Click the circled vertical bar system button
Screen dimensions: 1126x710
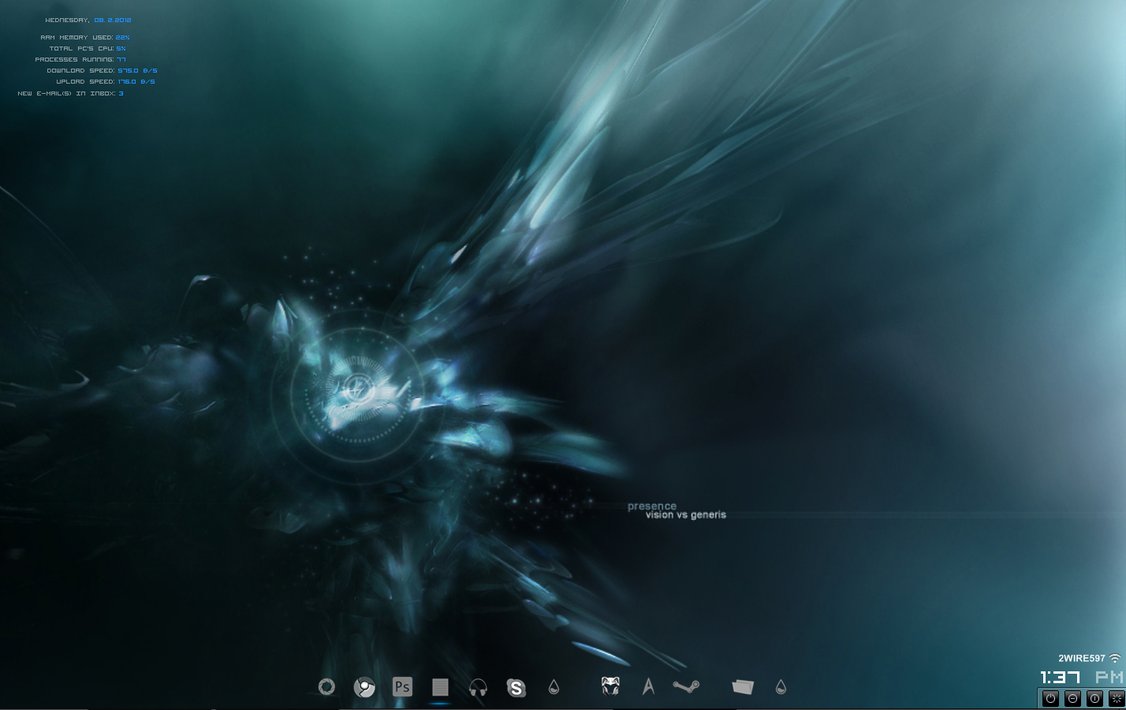coord(1095,698)
